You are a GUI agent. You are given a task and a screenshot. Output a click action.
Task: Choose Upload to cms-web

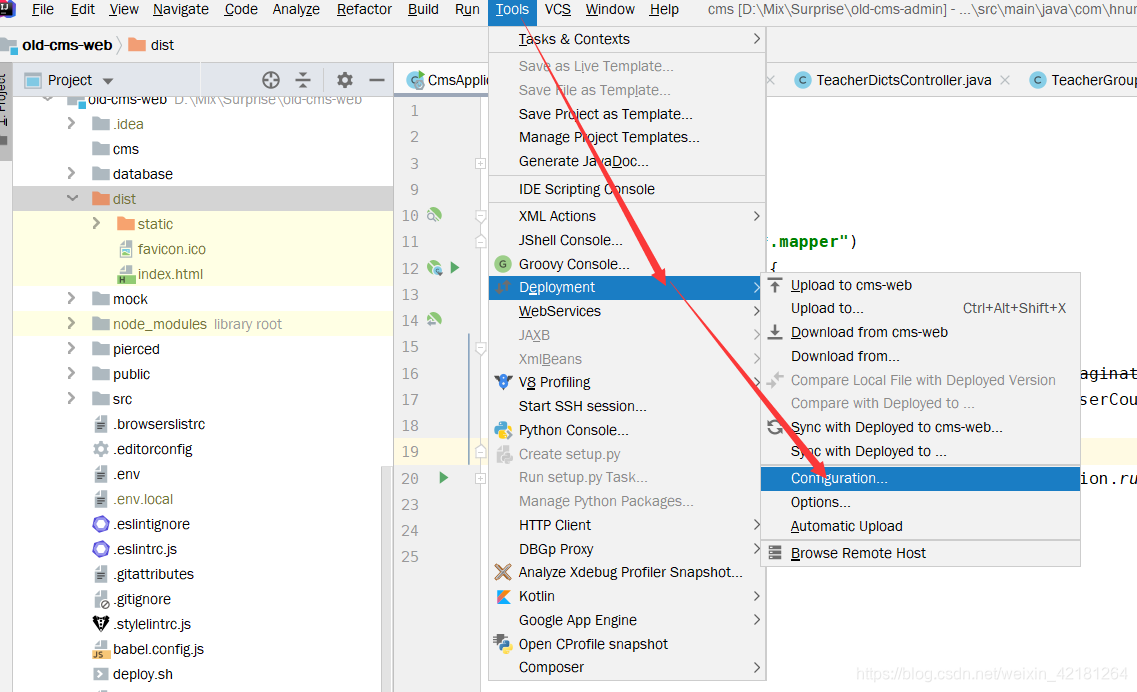pyautogui.click(x=920, y=285)
